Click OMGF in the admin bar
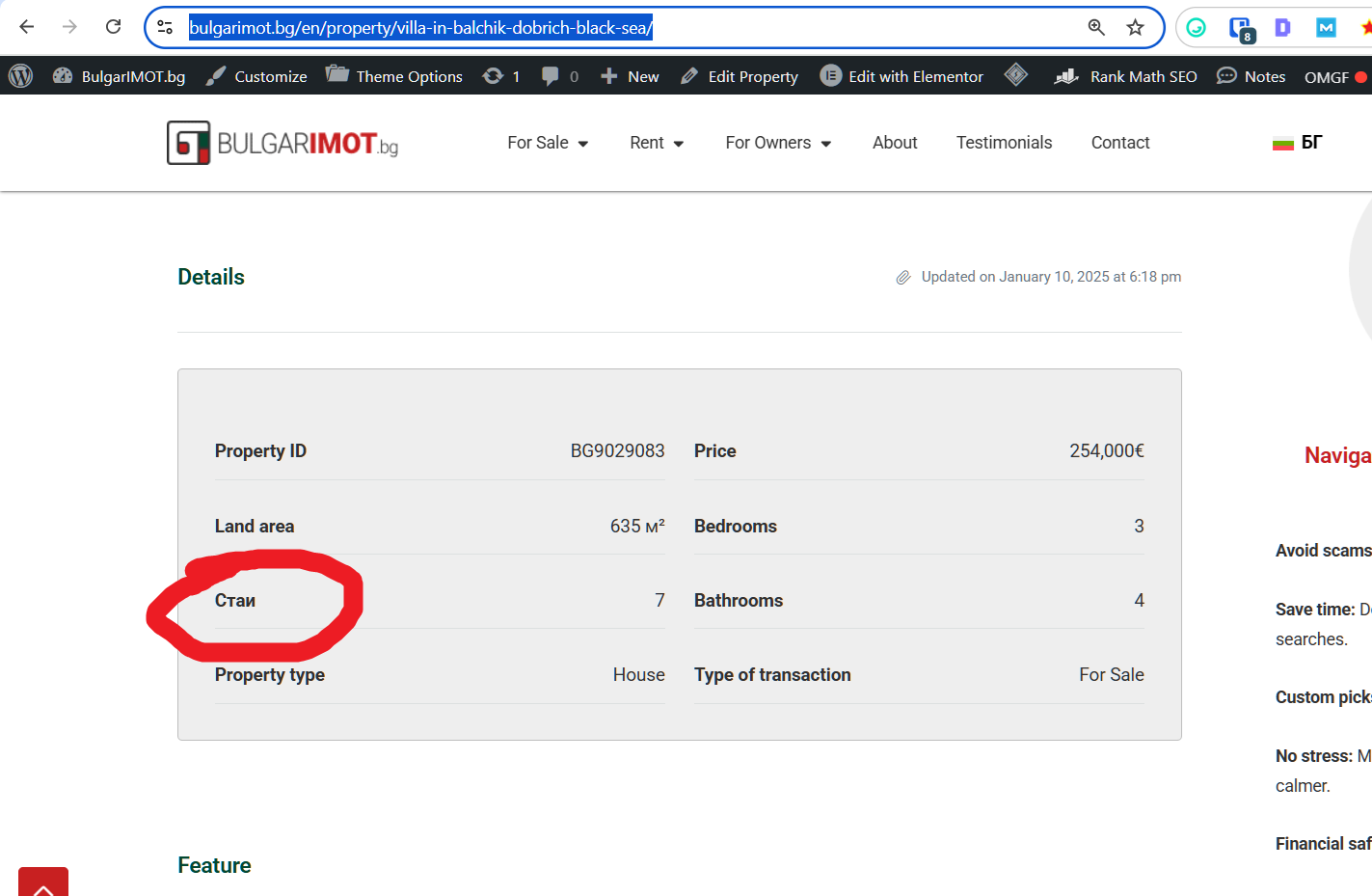This screenshot has height=896, width=1372. click(x=1336, y=77)
